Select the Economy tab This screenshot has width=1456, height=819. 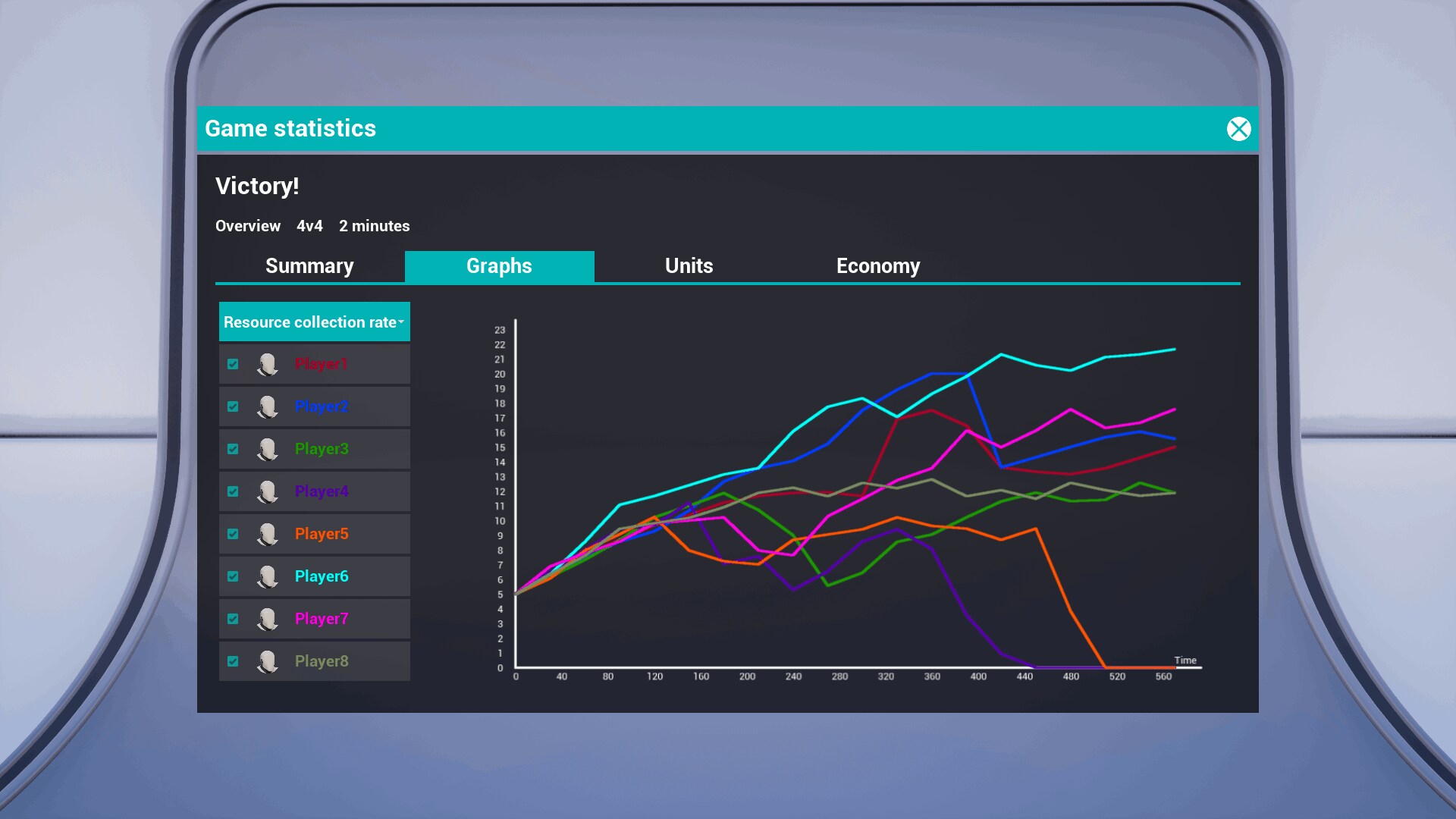(878, 266)
